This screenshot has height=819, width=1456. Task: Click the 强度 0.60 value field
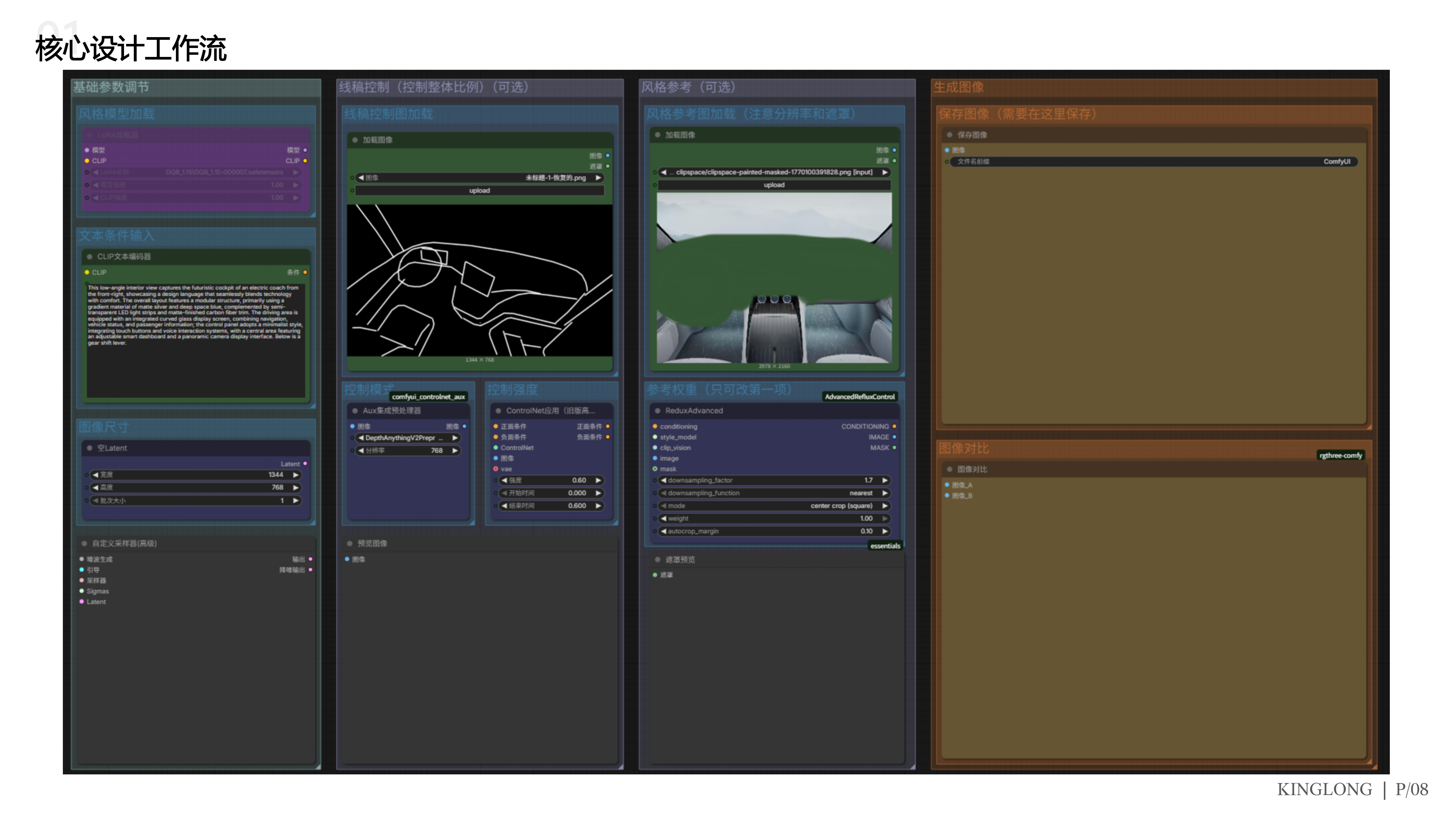(x=552, y=481)
